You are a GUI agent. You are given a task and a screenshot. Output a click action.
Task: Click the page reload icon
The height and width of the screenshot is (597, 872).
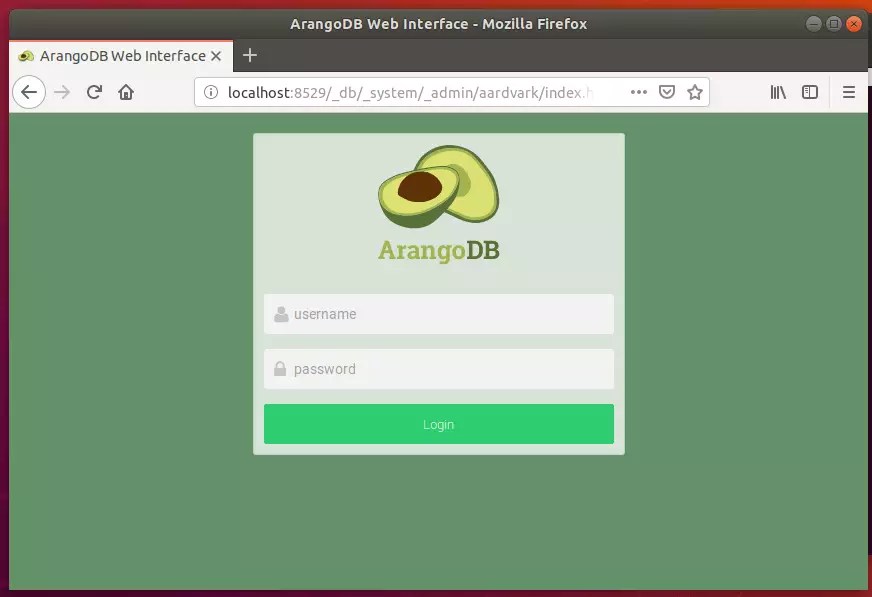coord(93,91)
